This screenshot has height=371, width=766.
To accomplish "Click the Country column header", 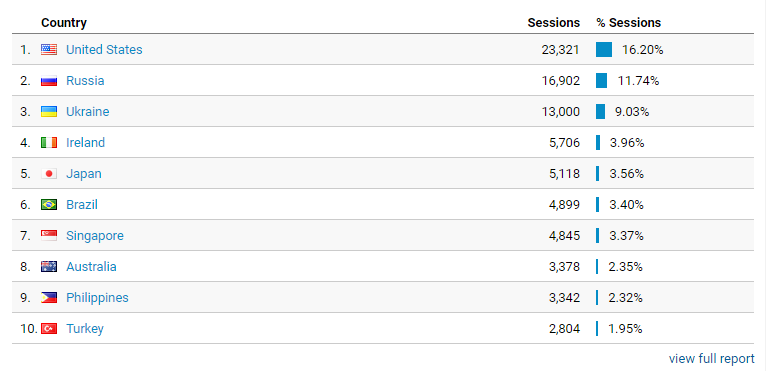I will (64, 22).
